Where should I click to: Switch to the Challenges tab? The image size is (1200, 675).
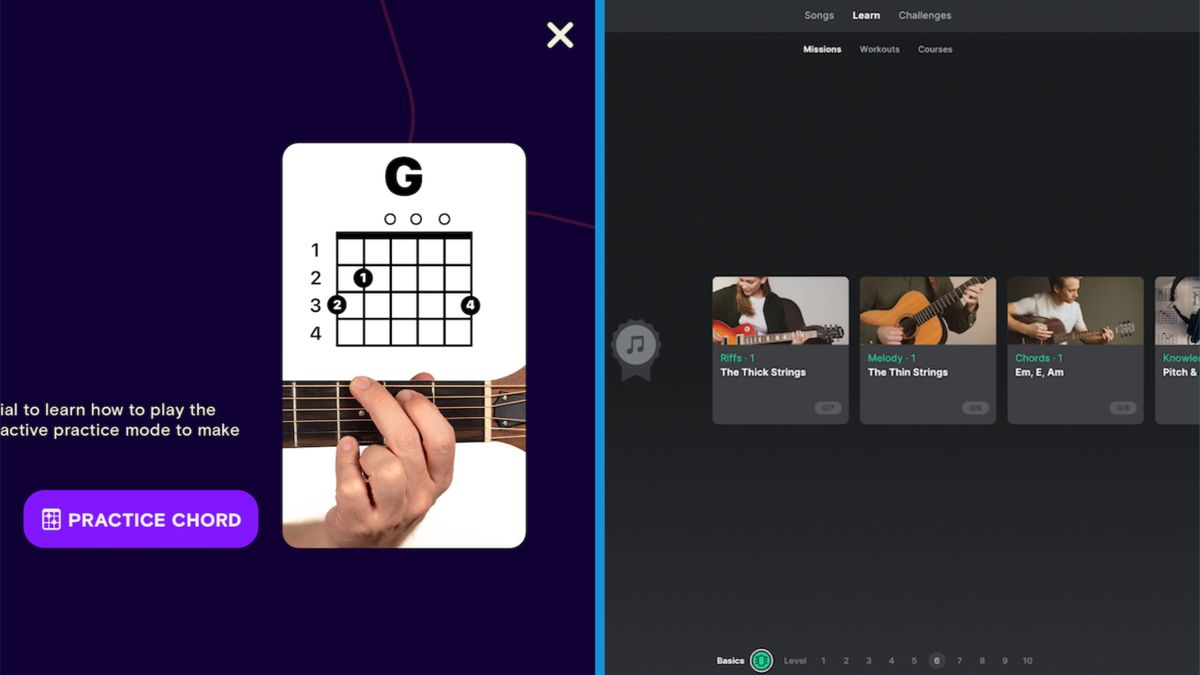pos(924,15)
